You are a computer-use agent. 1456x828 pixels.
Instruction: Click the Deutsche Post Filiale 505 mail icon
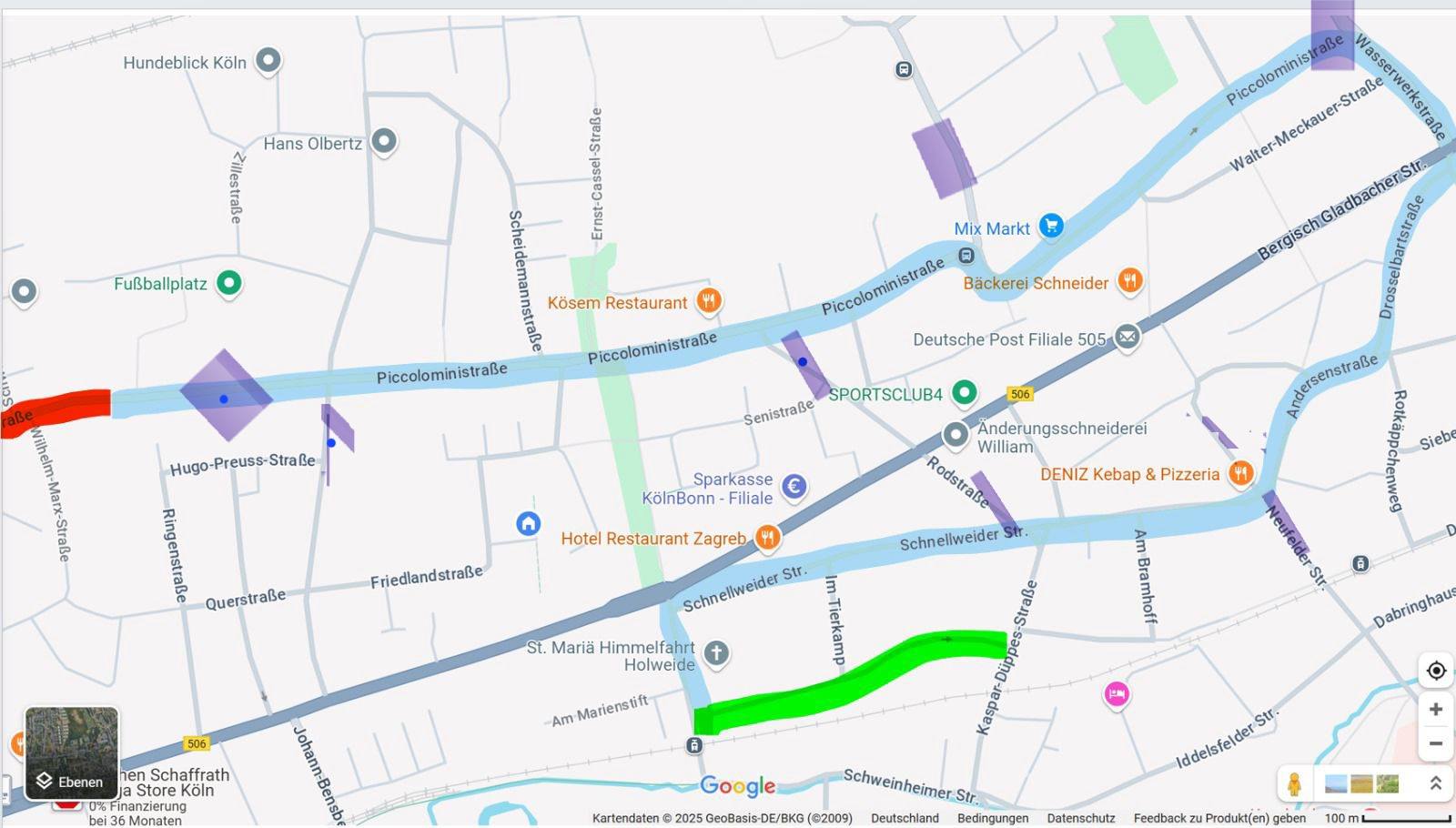pos(1127,337)
